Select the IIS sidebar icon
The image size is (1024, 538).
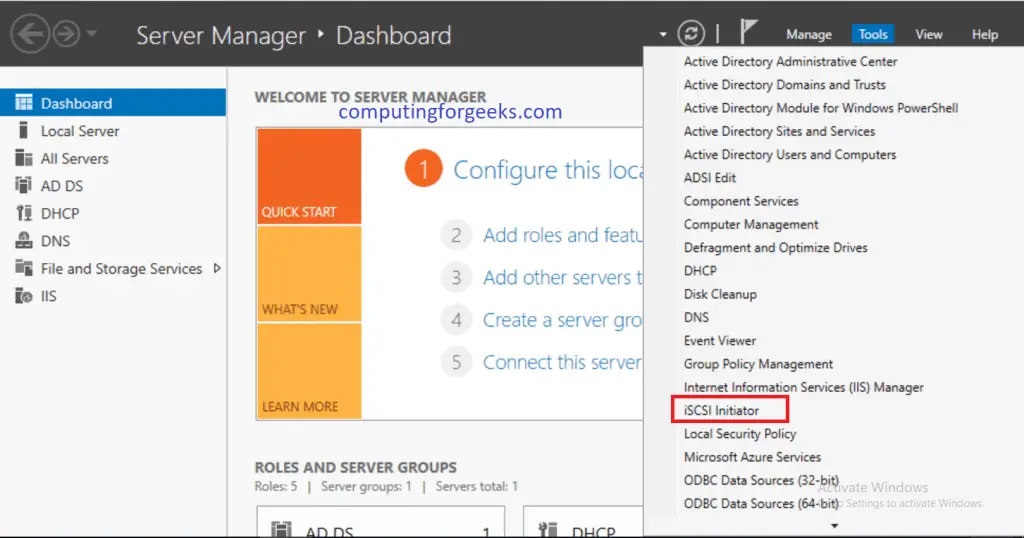[24, 296]
